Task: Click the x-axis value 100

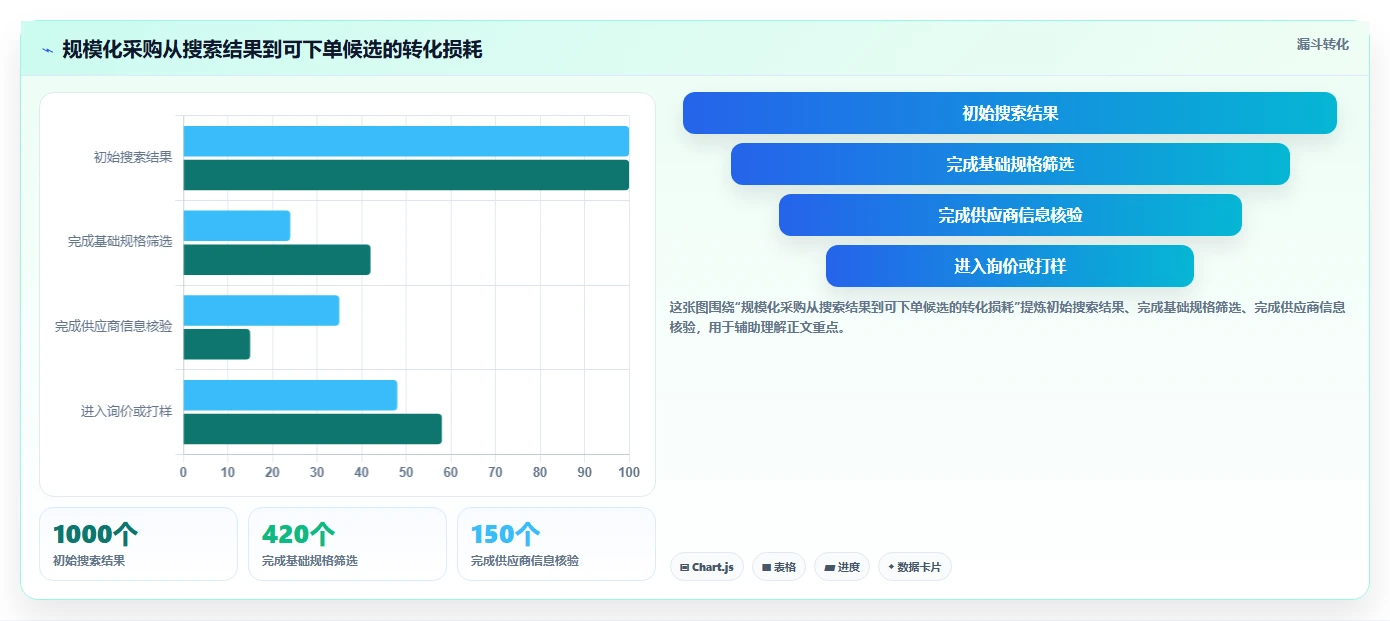Action: (629, 472)
